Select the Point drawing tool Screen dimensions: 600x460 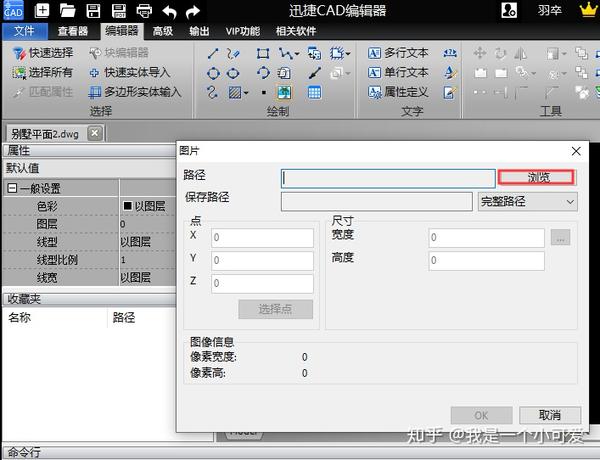264,92
